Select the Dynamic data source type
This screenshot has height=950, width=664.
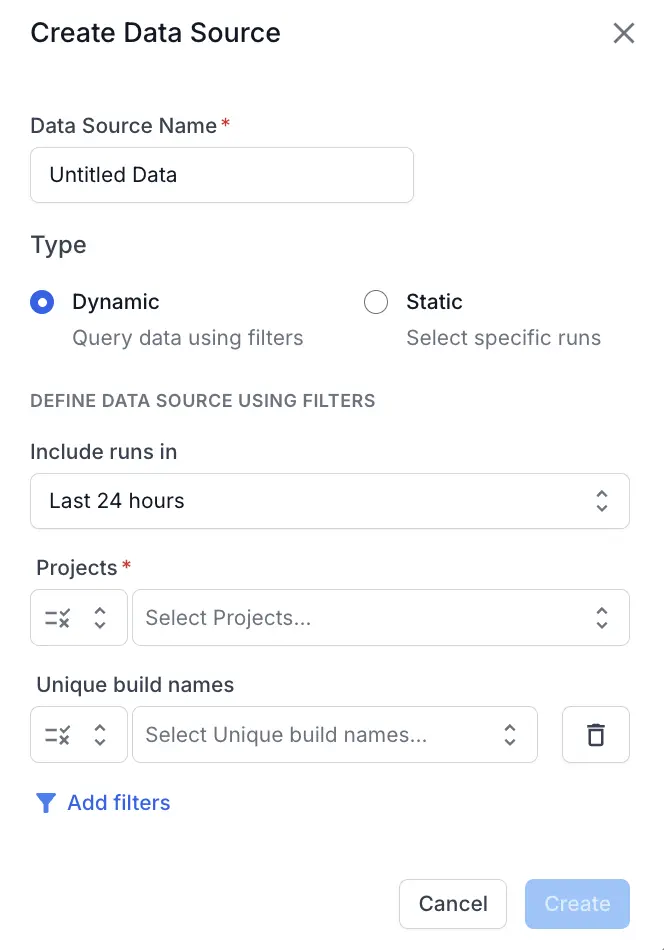coord(42,302)
